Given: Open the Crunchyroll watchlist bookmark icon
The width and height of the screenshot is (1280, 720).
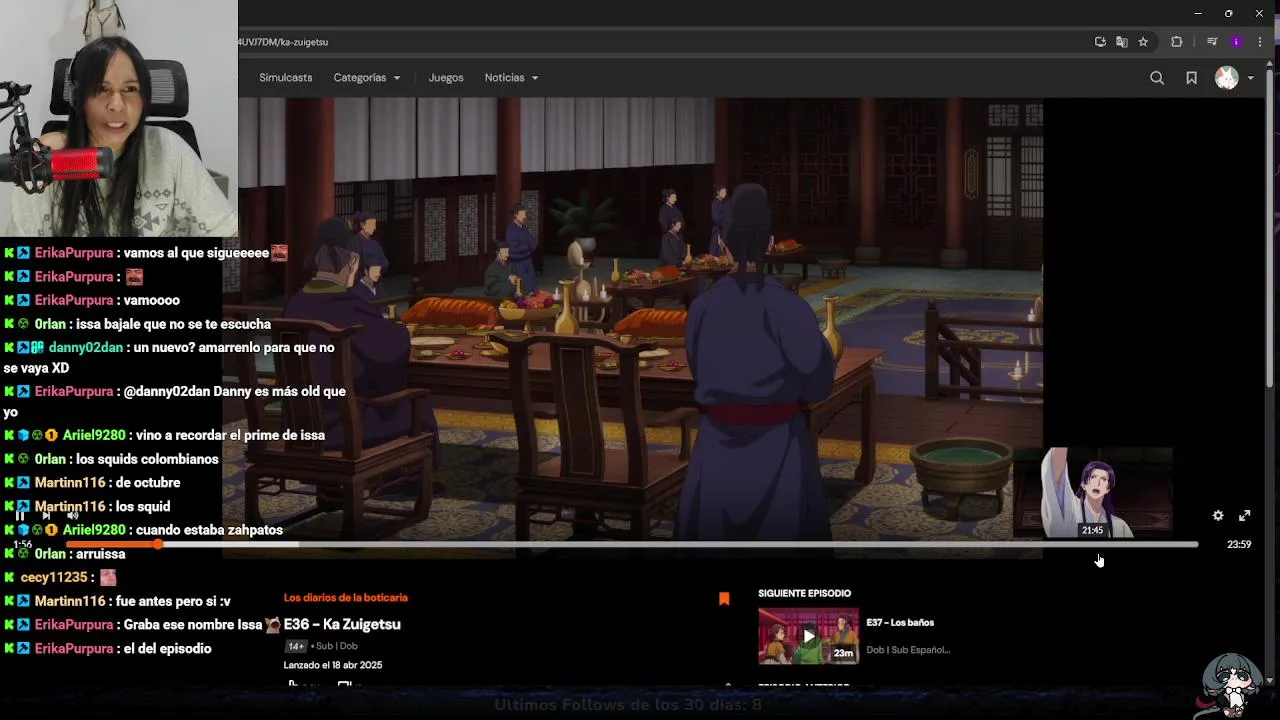Looking at the screenshot, I should (1191, 78).
